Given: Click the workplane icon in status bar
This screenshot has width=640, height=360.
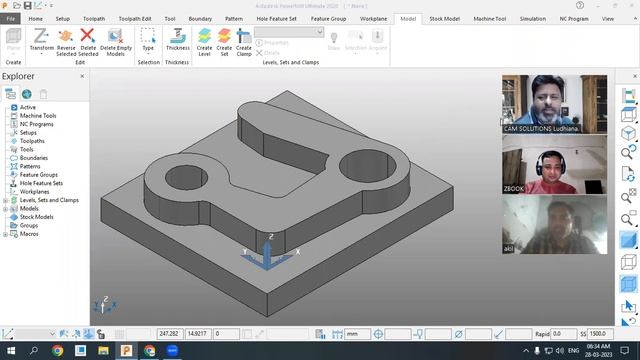Looking at the screenshot, I should point(8,334).
